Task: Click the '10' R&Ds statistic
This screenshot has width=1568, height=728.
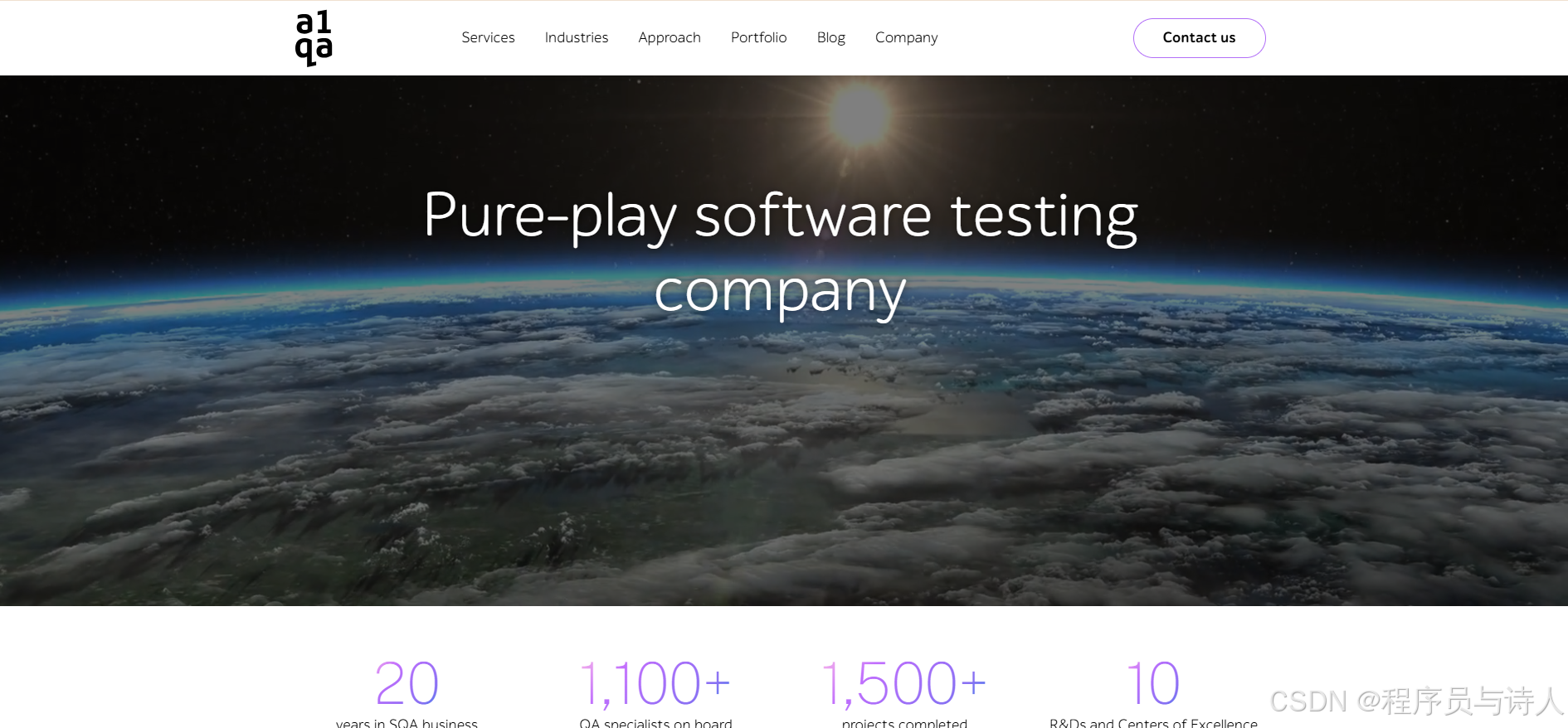Action: (x=1153, y=683)
